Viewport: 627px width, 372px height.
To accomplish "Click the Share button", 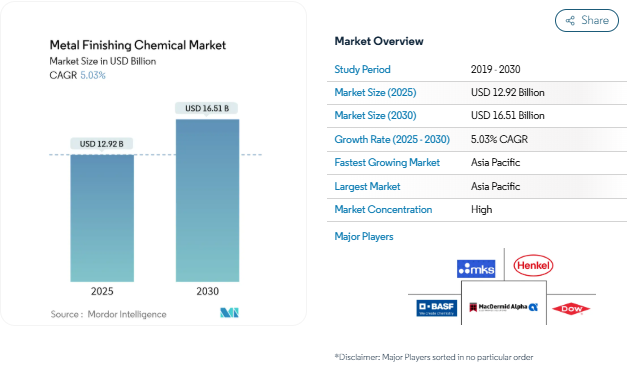I will [x=587, y=20].
